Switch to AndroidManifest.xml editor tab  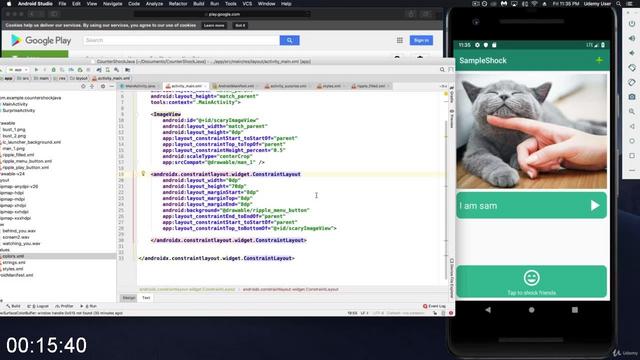236,86
